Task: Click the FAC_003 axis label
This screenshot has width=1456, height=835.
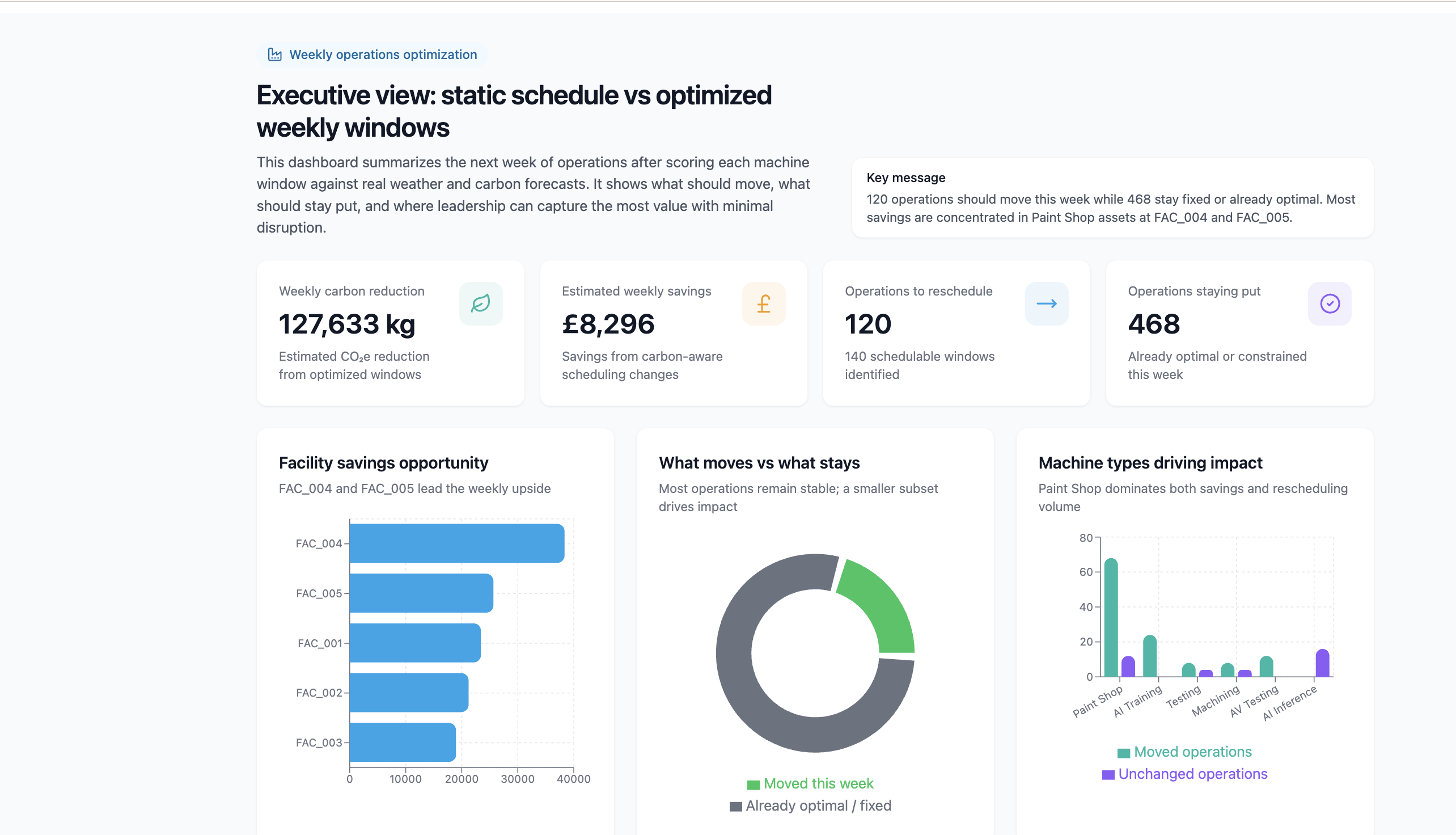Action: pyautogui.click(x=319, y=742)
